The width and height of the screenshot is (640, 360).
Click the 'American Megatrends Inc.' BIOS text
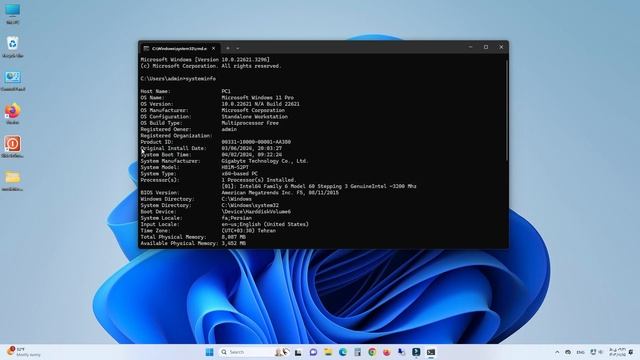257,193
